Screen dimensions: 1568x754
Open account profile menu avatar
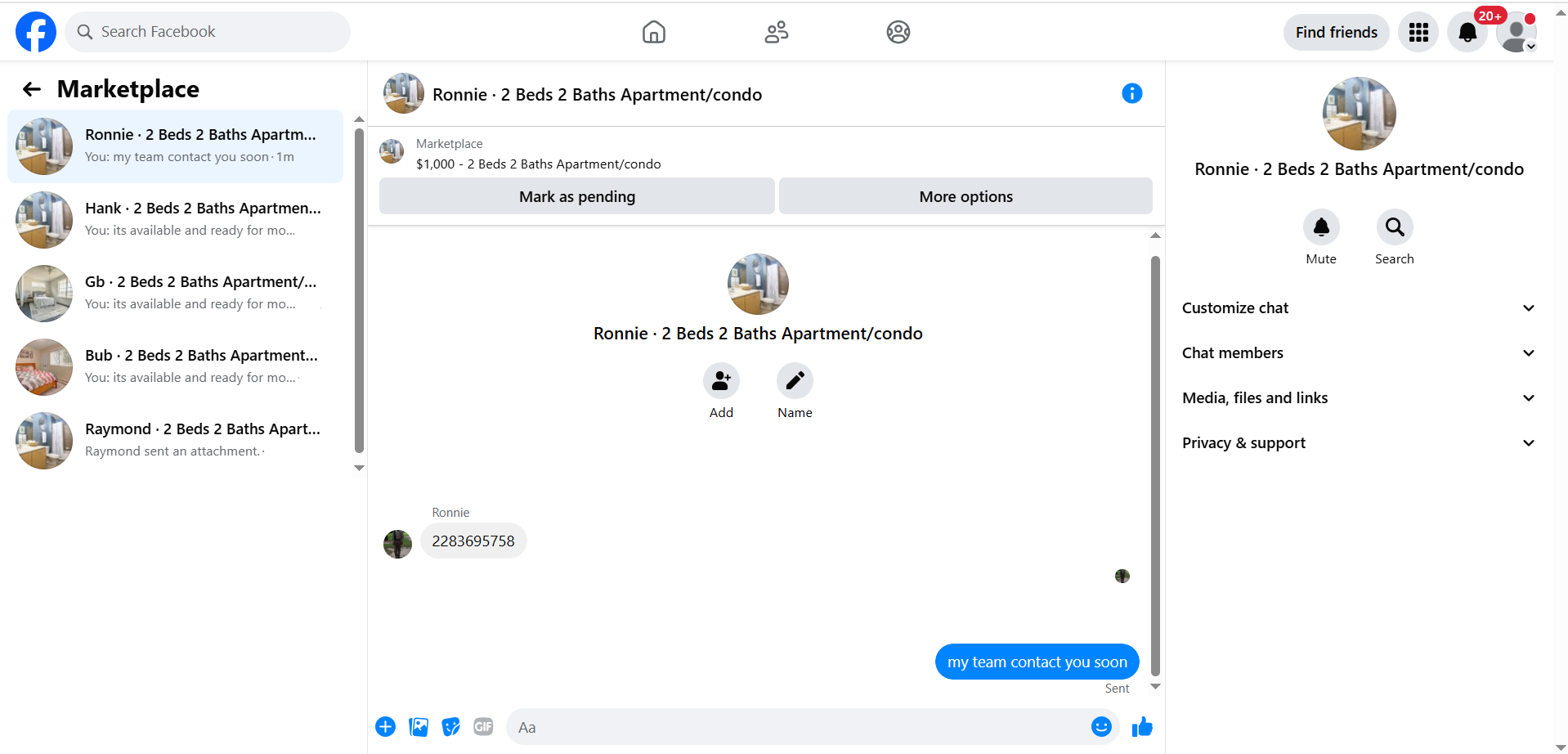tap(1516, 32)
